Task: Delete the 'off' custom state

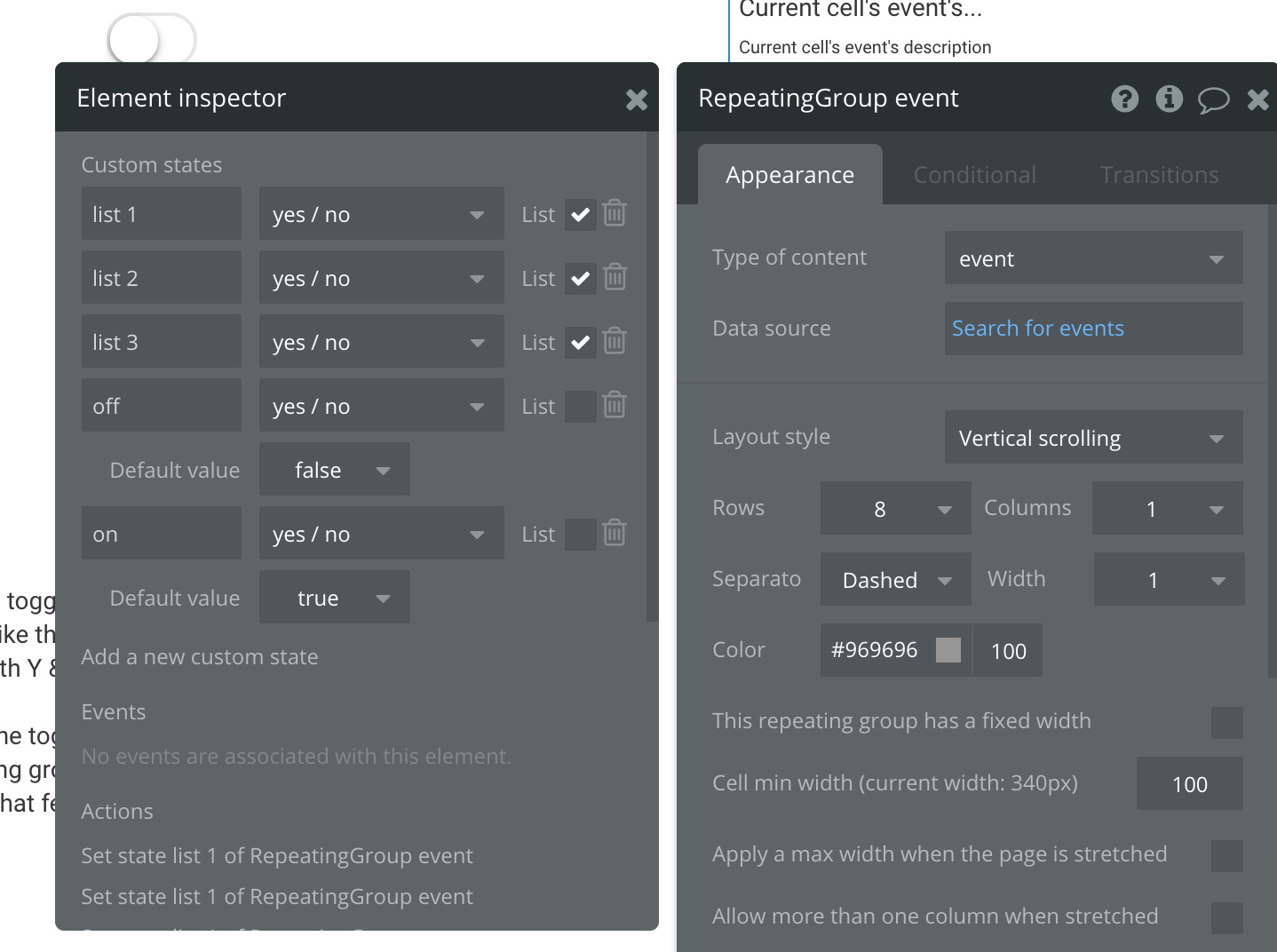Action: click(x=615, y=405)
